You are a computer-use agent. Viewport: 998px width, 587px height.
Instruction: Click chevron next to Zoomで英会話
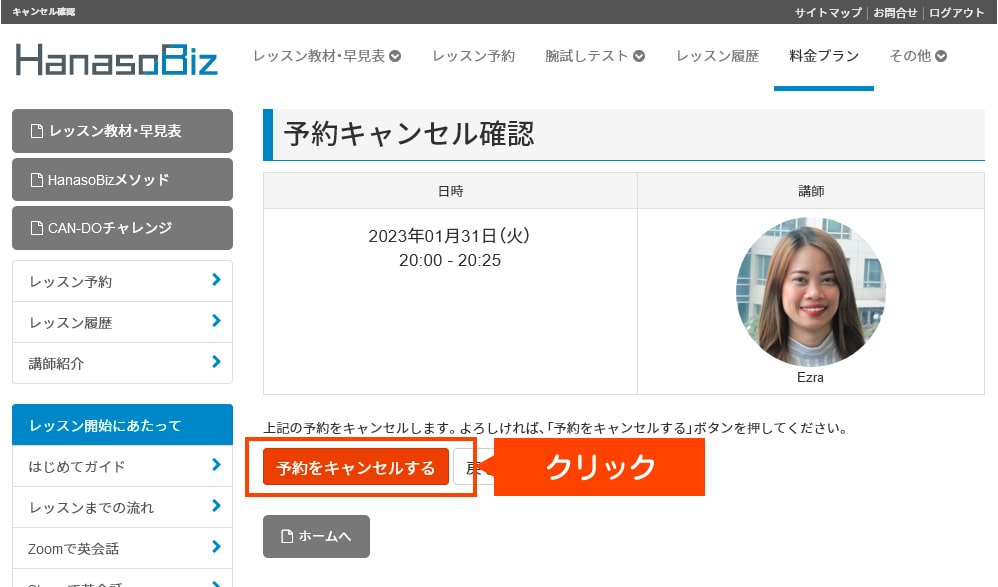tap(216, 546)
